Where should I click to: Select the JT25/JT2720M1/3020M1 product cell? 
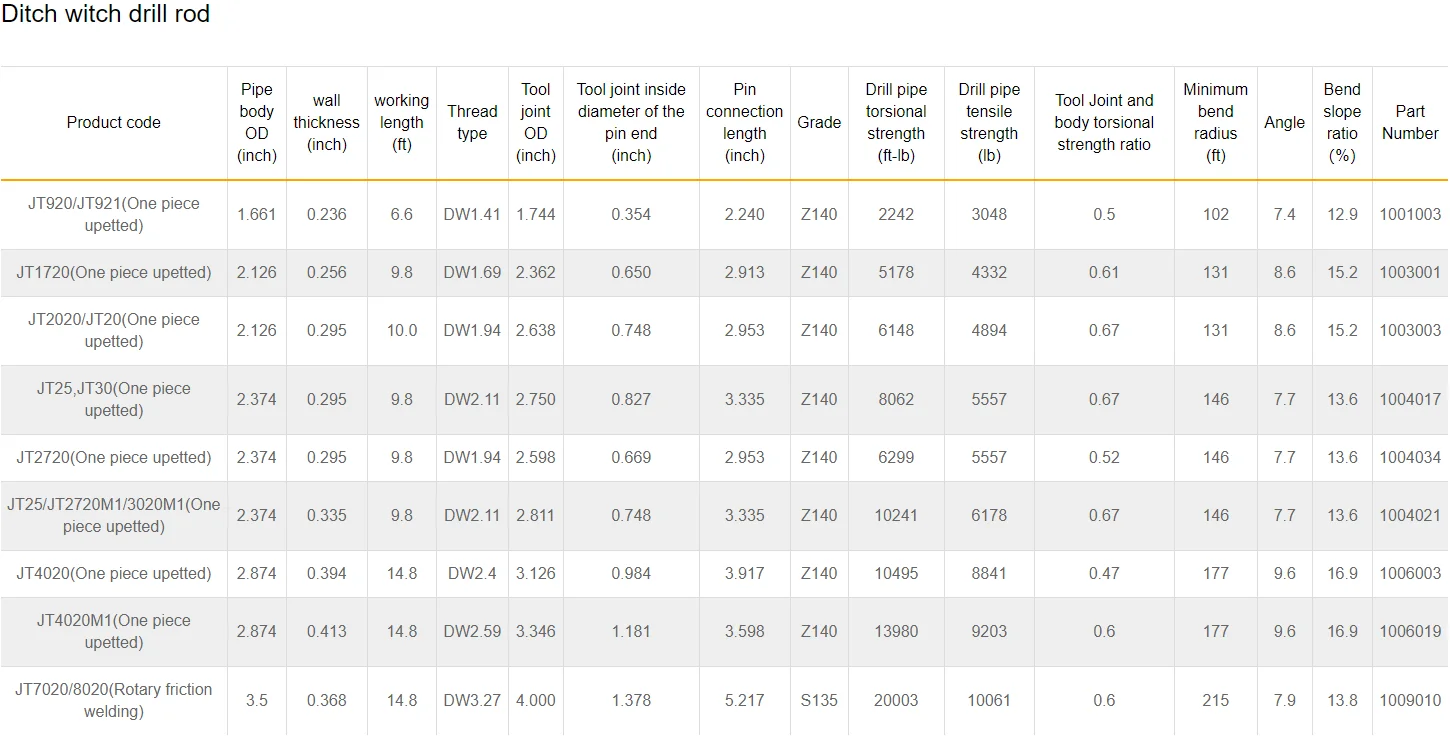point(114,515)
